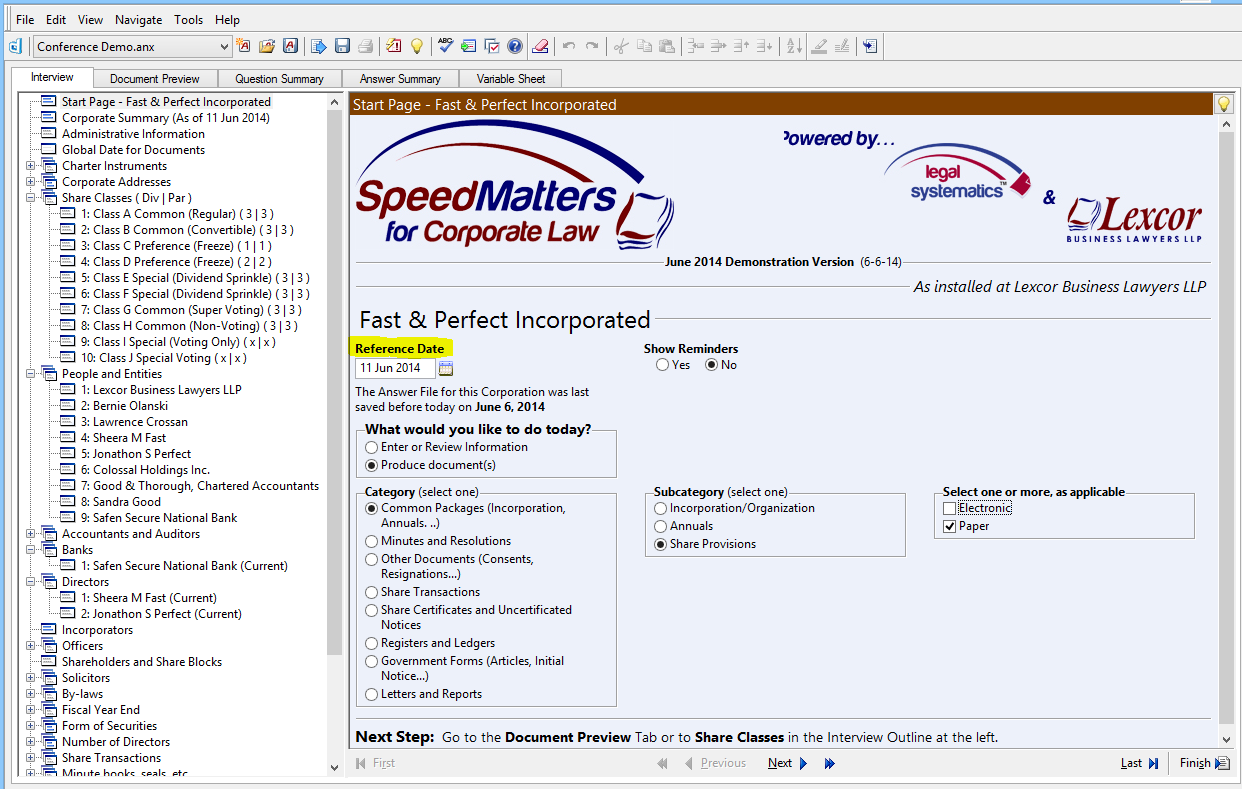
Task: Click the A-Z sort icon
Action: click(x=794, y=46)
